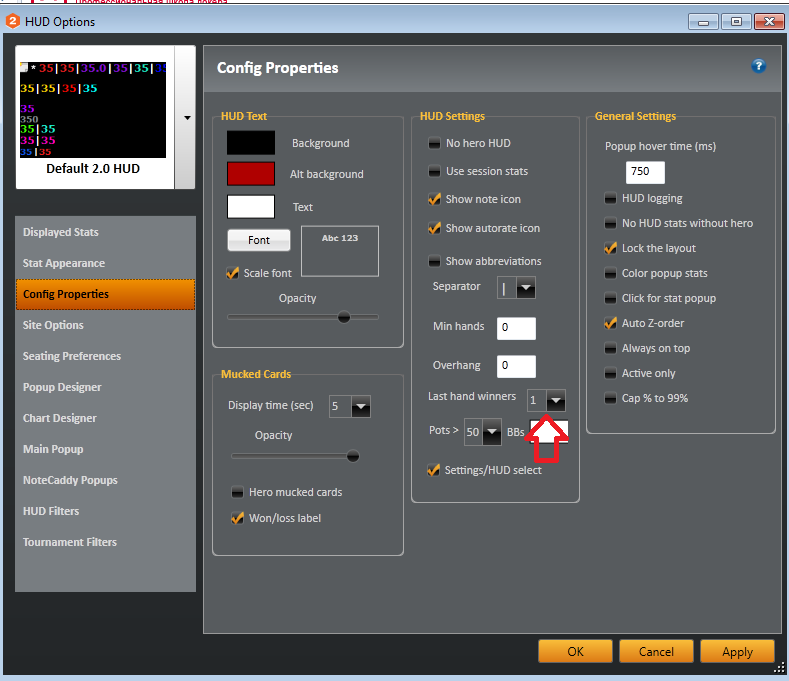Open the help question mark icon

758,66
